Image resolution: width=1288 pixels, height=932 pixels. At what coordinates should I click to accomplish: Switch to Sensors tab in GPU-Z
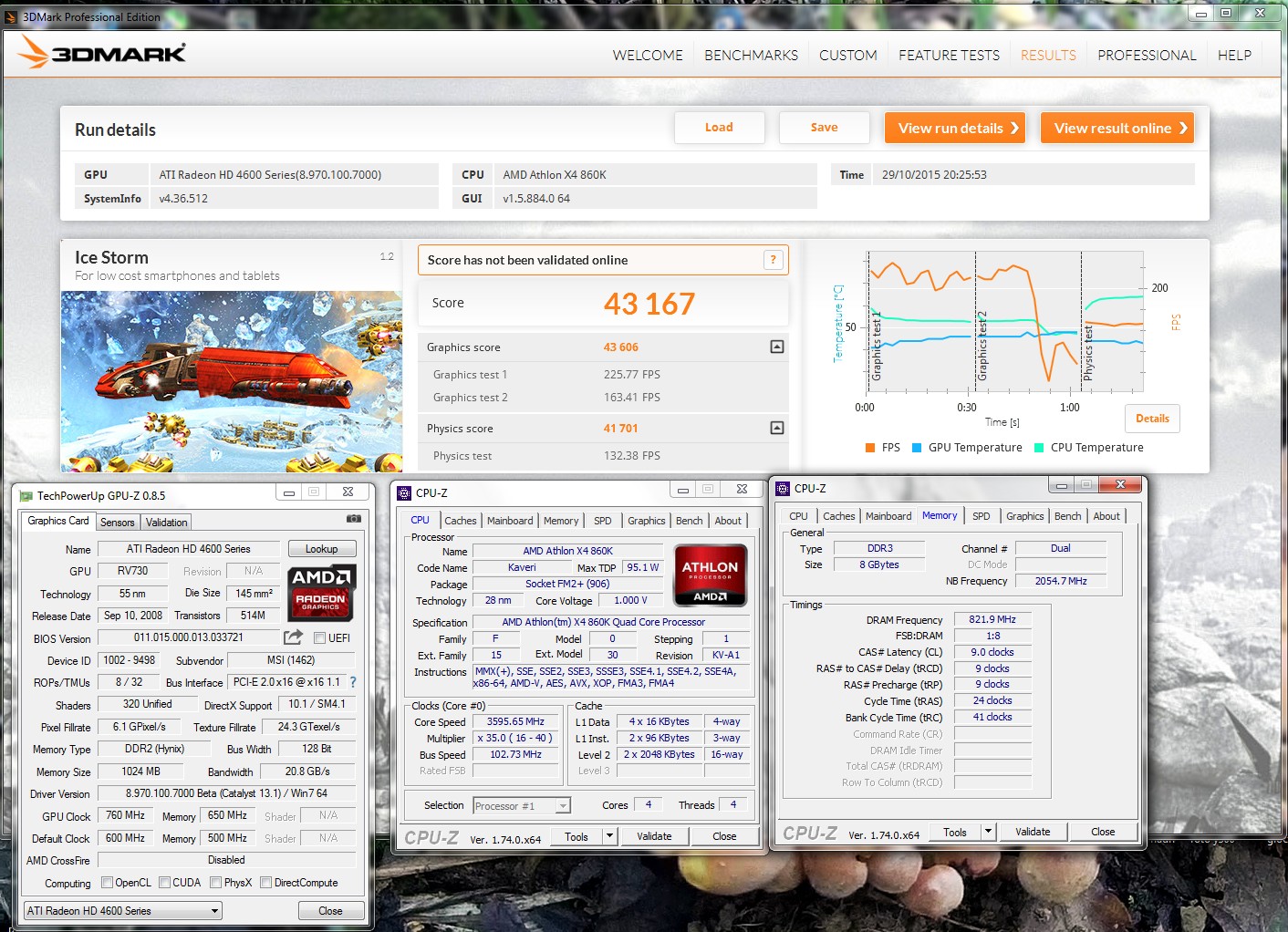[x=117, y=523]
